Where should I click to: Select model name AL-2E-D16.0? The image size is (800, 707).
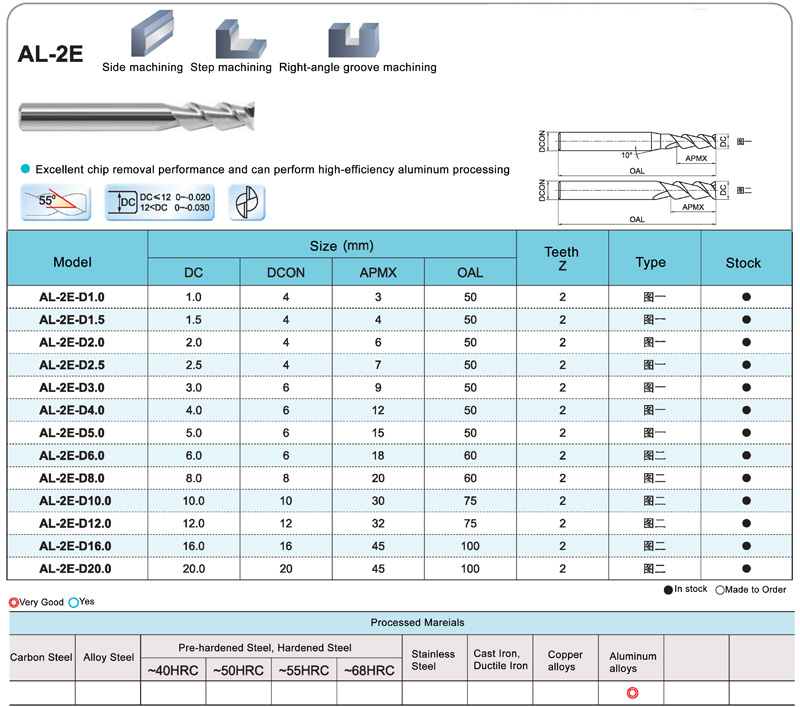(x=75, y=546)
